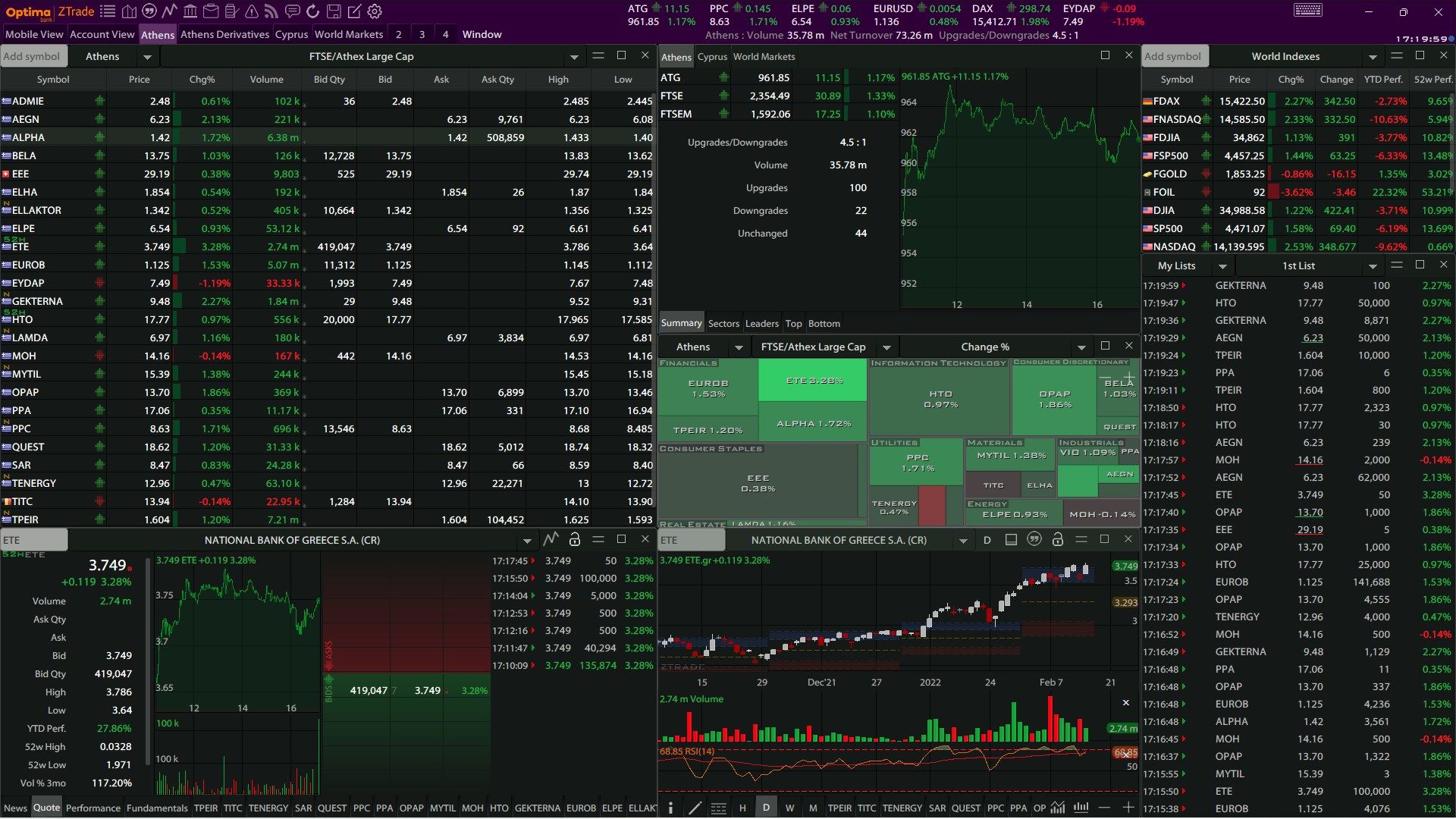The height and width of the screenshot is (819, 1456).
Task: Sort watchlist by Volume column header
Action: pyautogui.click(x=266, y=79)
